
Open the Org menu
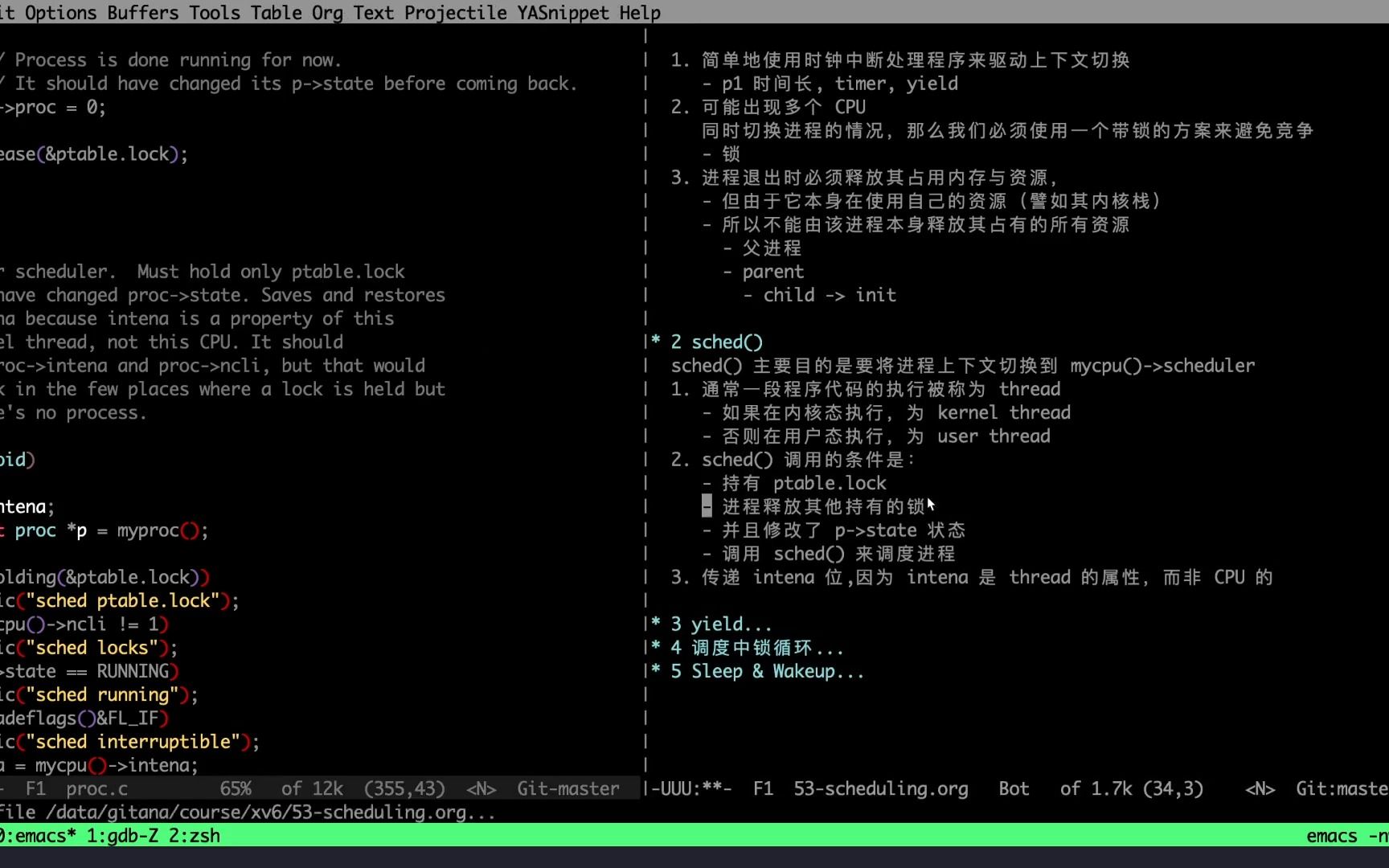tap(328, 13)
